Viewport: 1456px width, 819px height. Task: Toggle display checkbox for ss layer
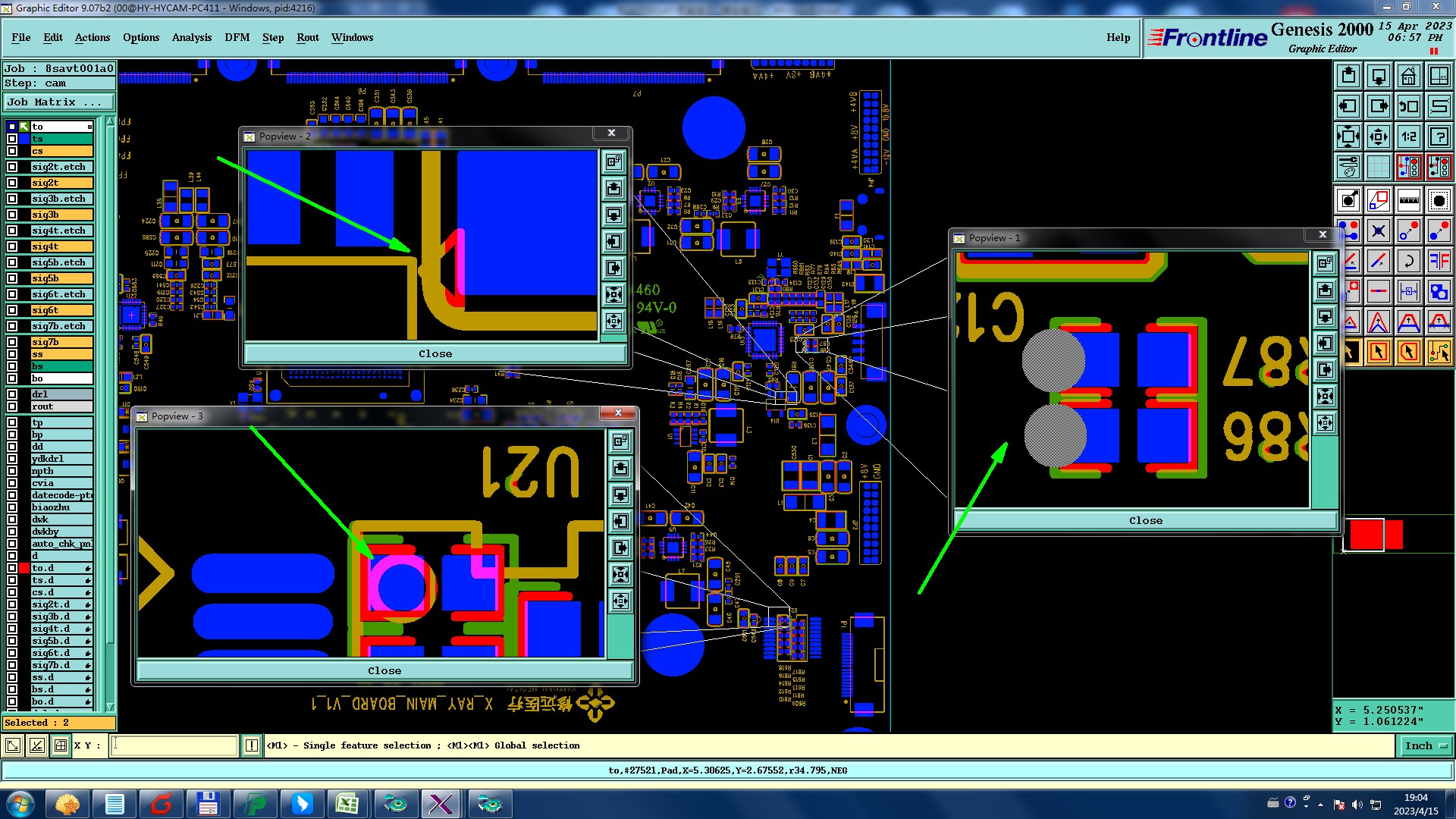pyautogui.click(x=12, y=354)
